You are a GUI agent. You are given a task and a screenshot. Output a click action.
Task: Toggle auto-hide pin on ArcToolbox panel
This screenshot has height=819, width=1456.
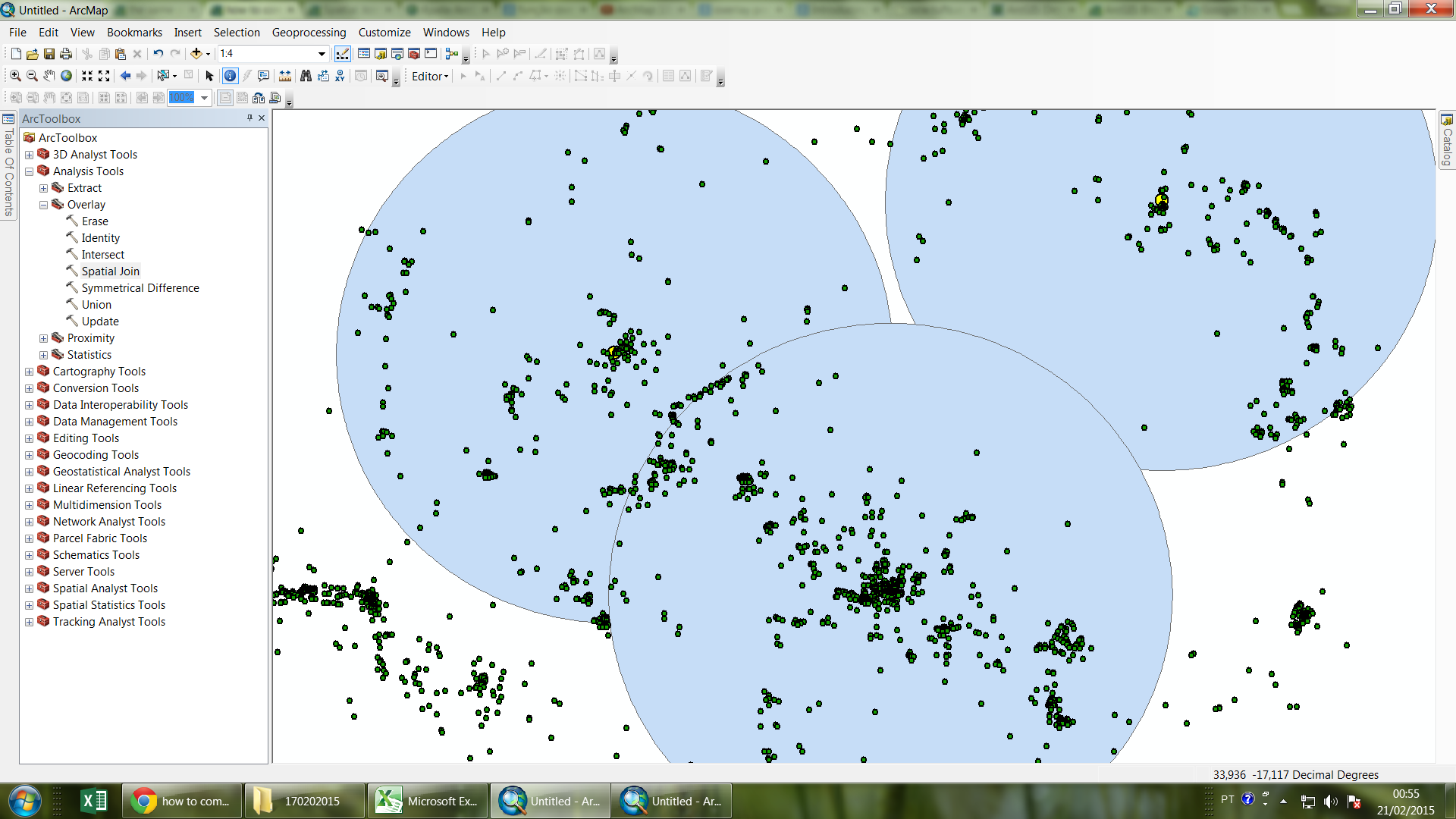(249, 118)
